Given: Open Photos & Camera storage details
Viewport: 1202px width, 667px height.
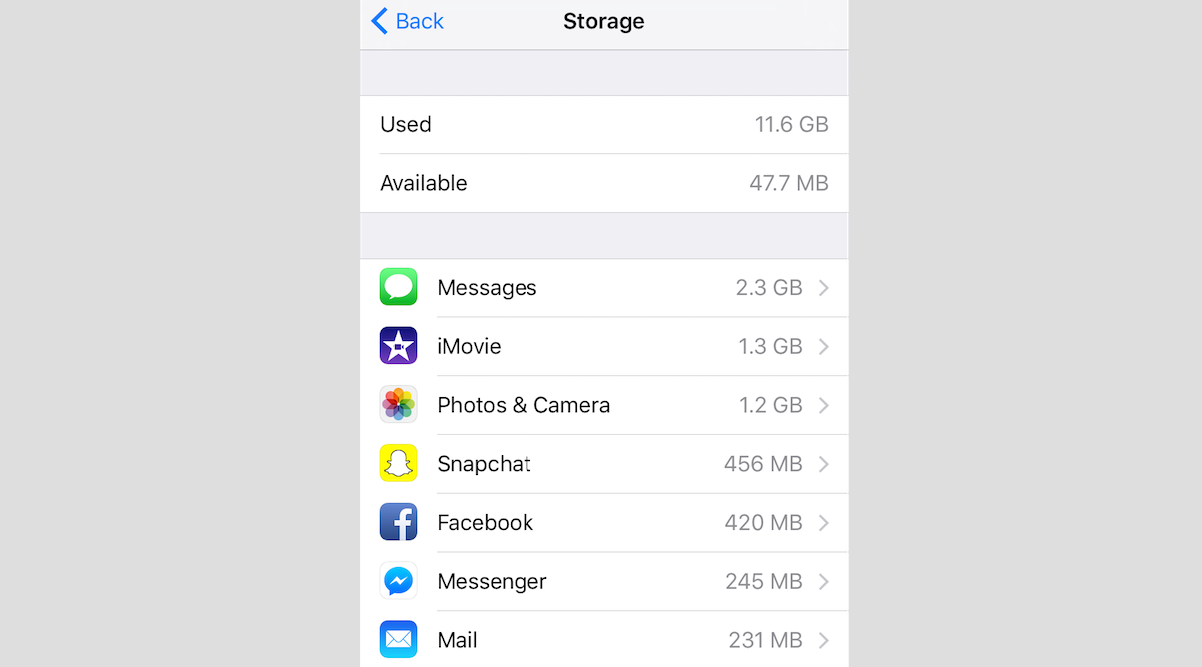Looking at the screenshot, I should coord(604,405).
